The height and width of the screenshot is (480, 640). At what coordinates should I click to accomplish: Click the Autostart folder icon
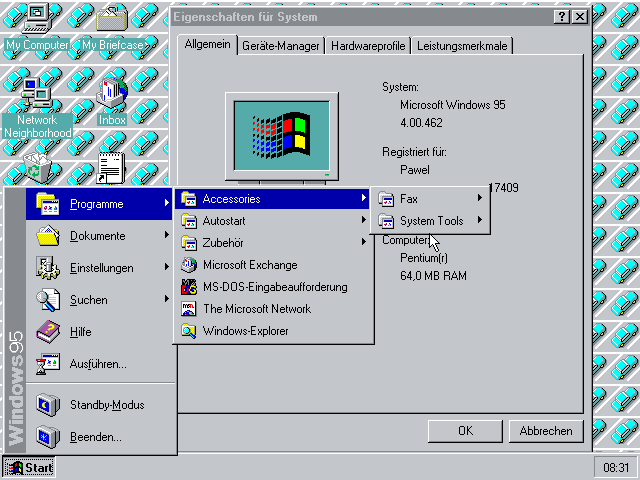pos(189,221)
